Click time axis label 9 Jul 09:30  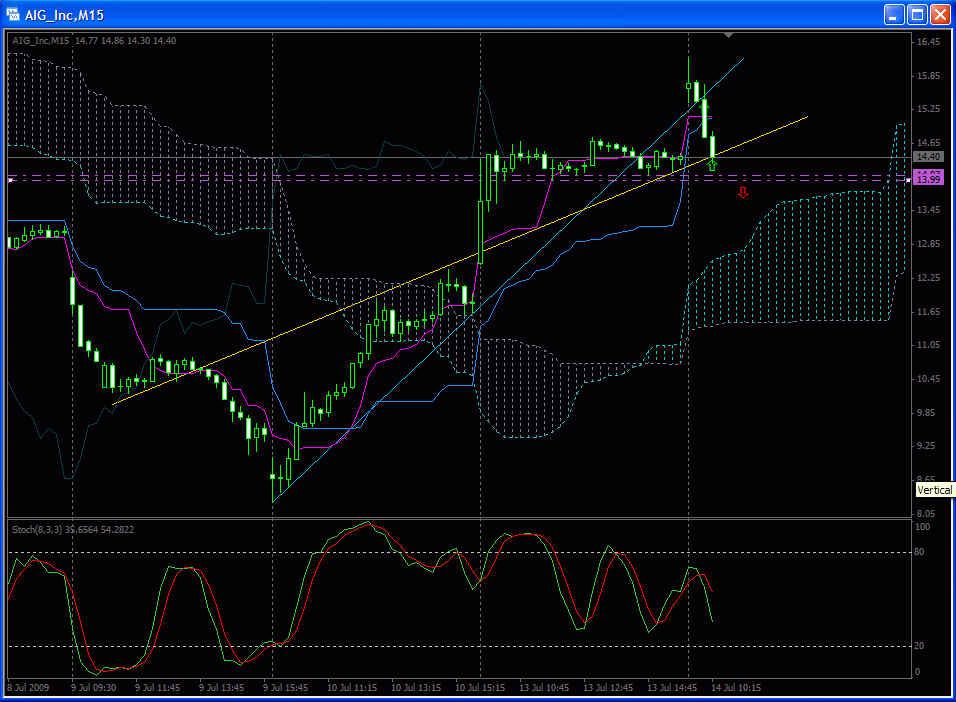pos(94,688)
